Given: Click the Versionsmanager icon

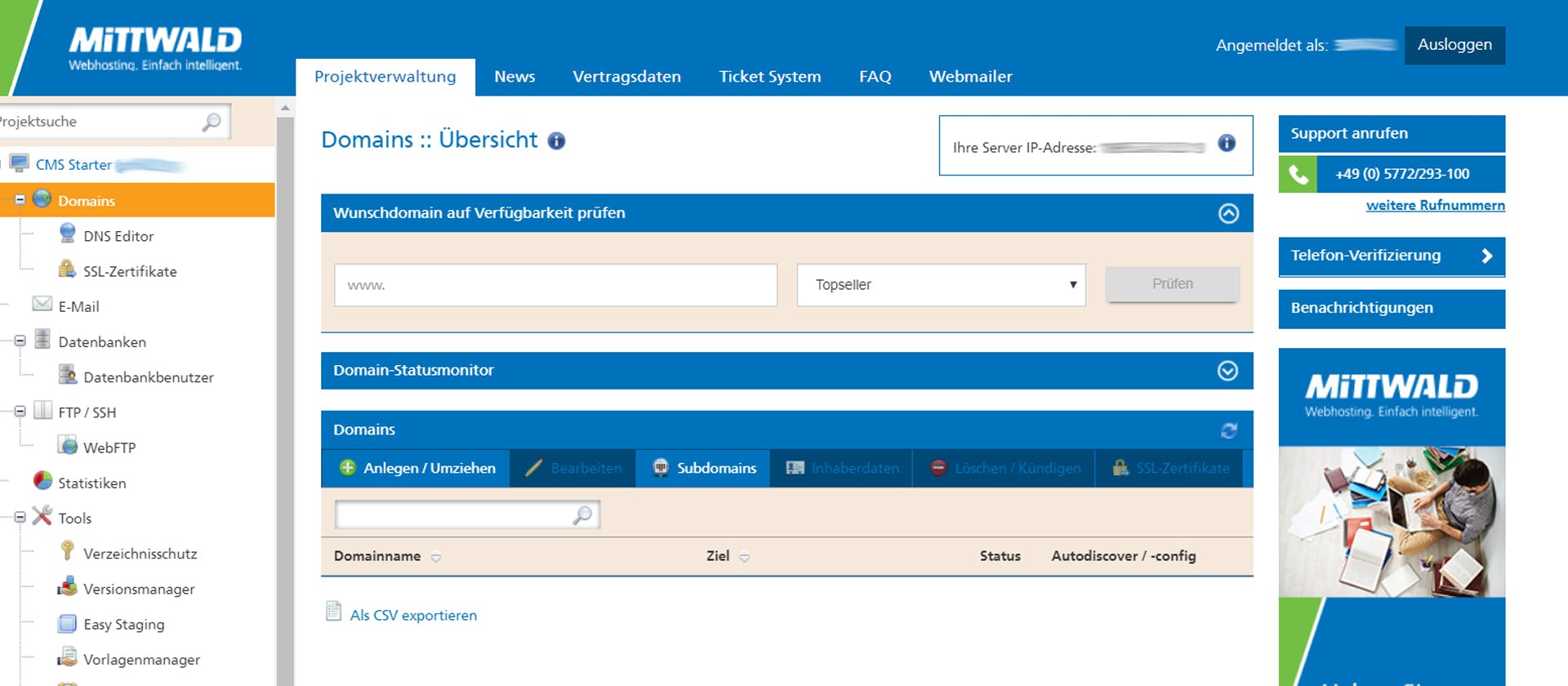Looking at the screenshot, I should [68, 587].
